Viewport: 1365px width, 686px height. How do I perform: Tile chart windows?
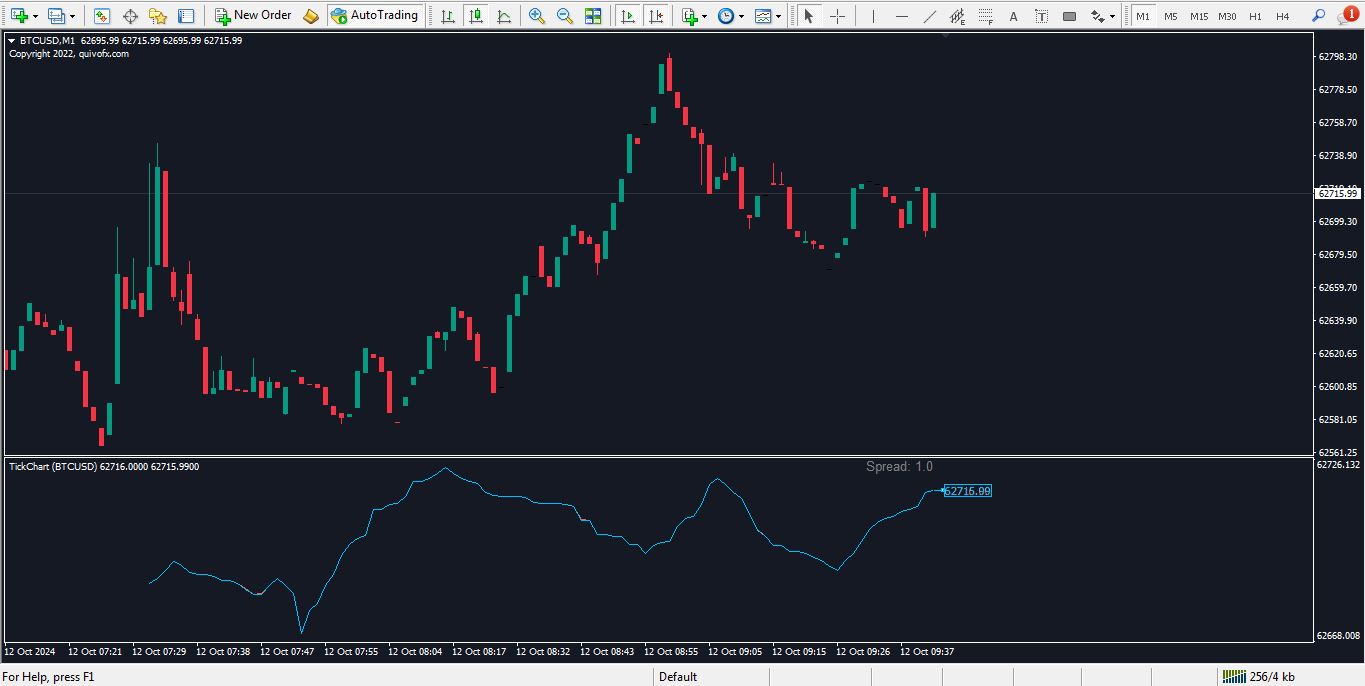pos(593,16)
